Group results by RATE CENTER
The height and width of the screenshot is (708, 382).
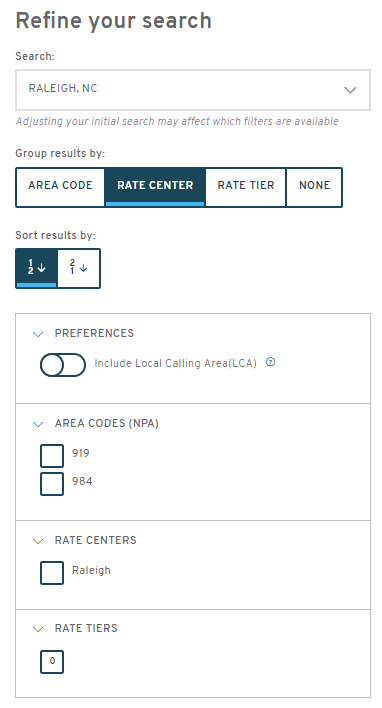tap(155, 187)
